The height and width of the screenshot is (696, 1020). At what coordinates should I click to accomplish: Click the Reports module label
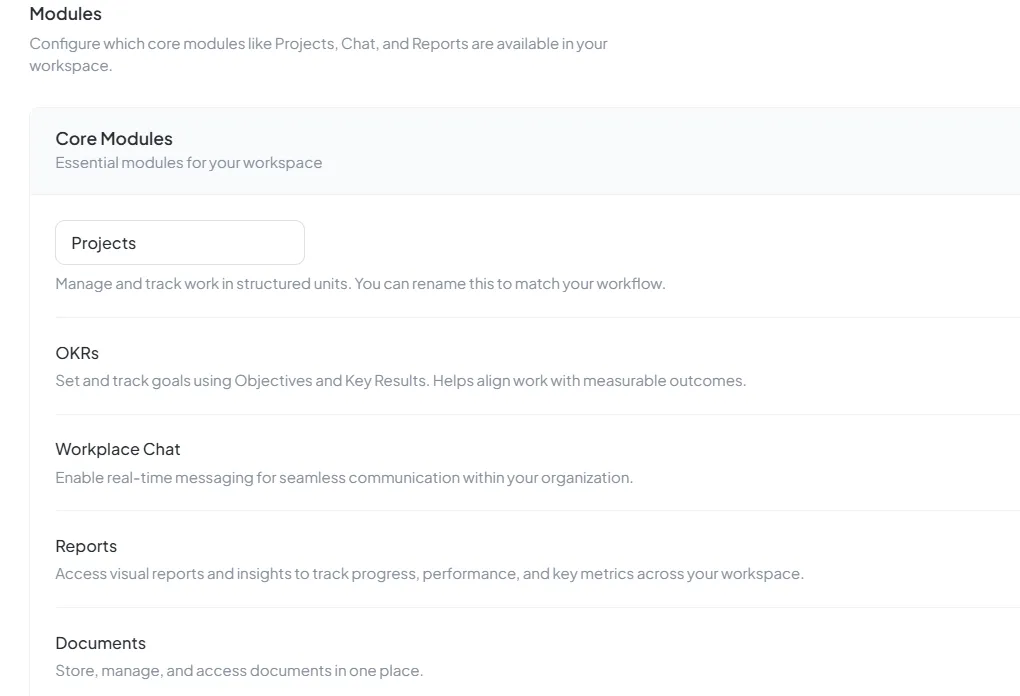(86, 545)
